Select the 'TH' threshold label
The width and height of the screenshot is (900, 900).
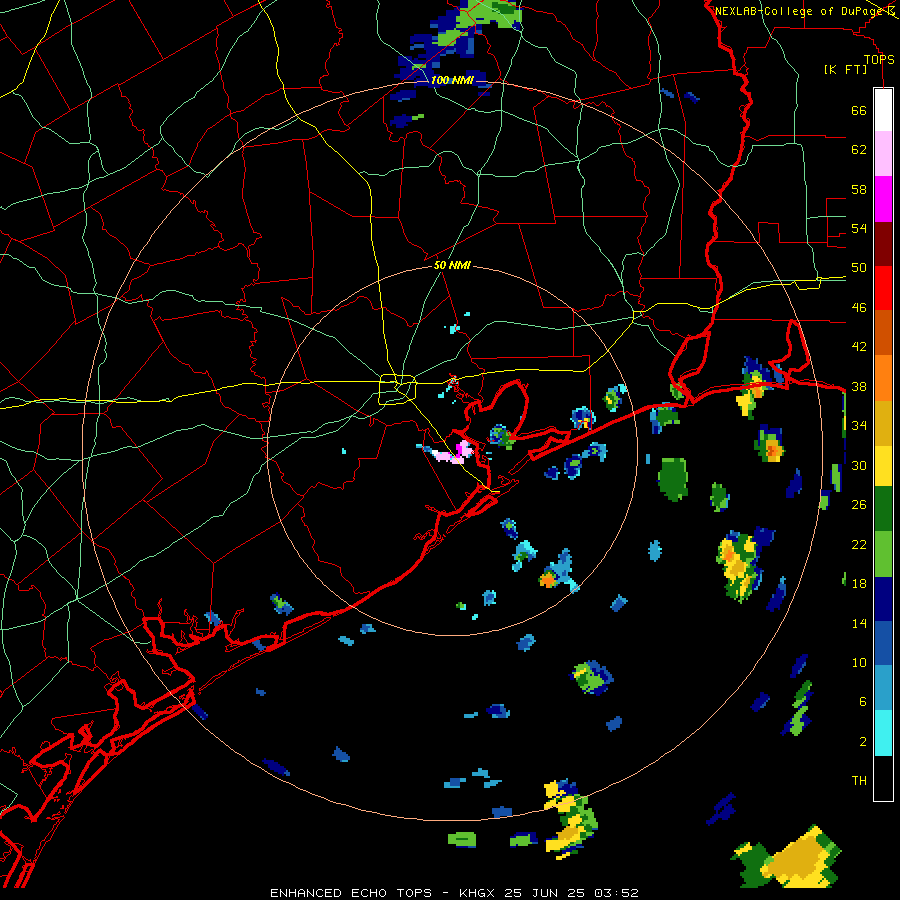click(x=859, y=781)
